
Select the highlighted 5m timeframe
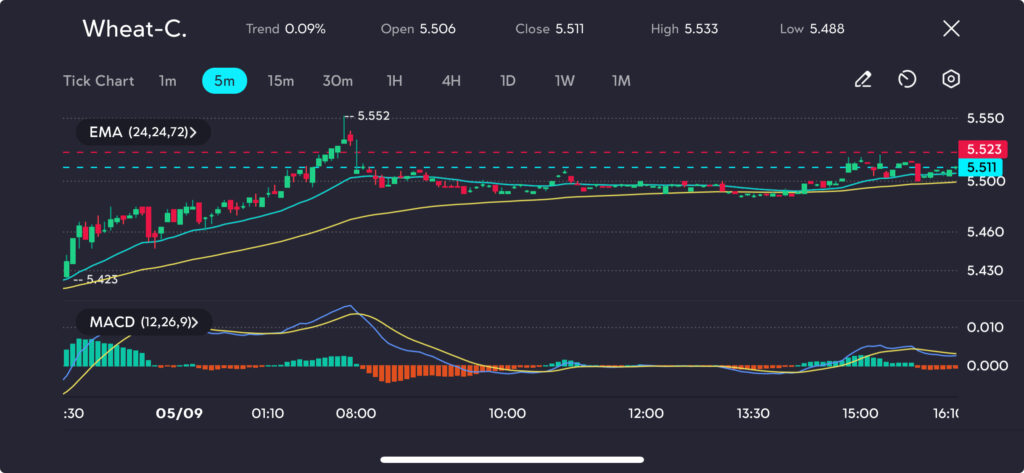[224, 81]
